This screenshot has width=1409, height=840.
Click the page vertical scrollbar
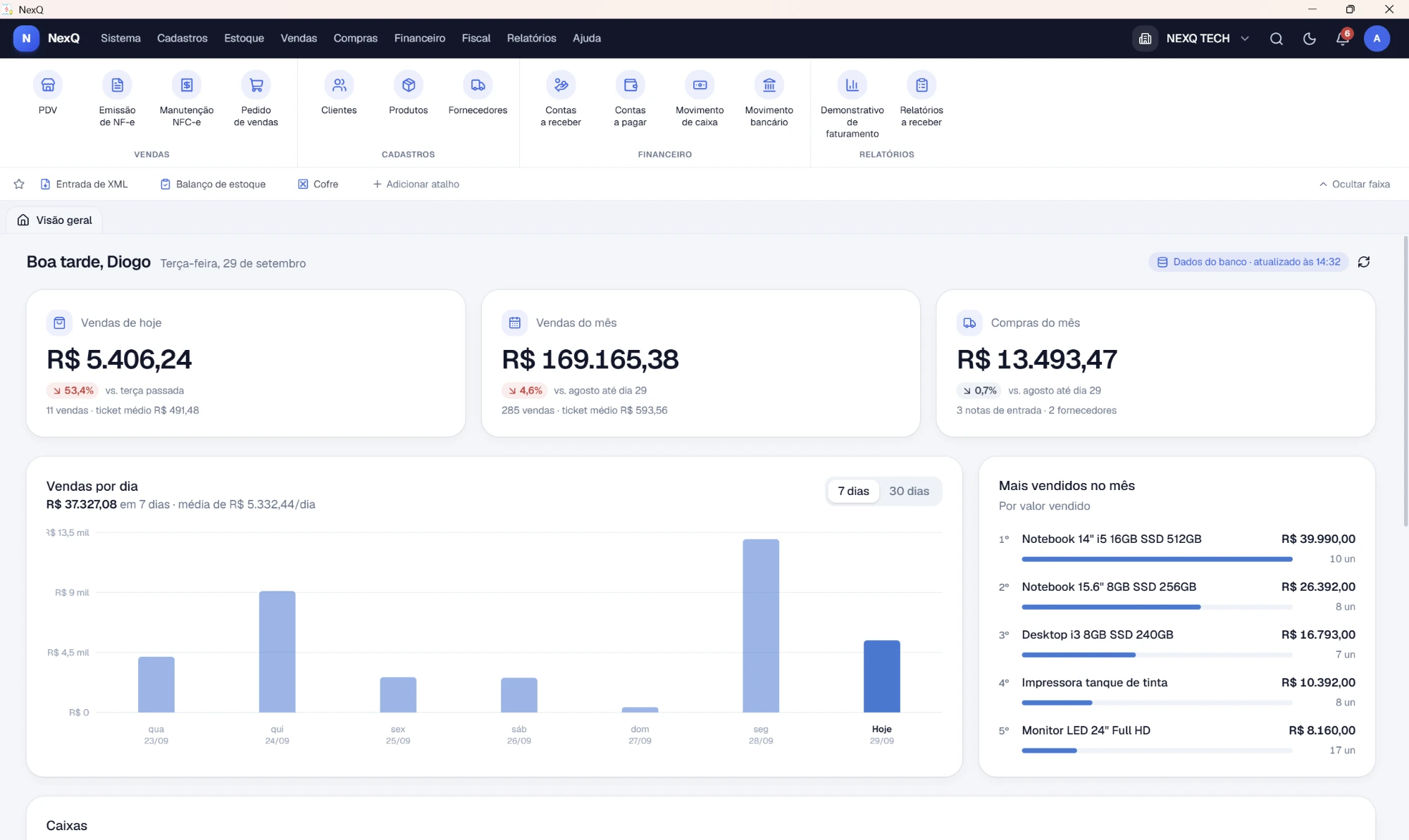click(x=1405, y=381)
